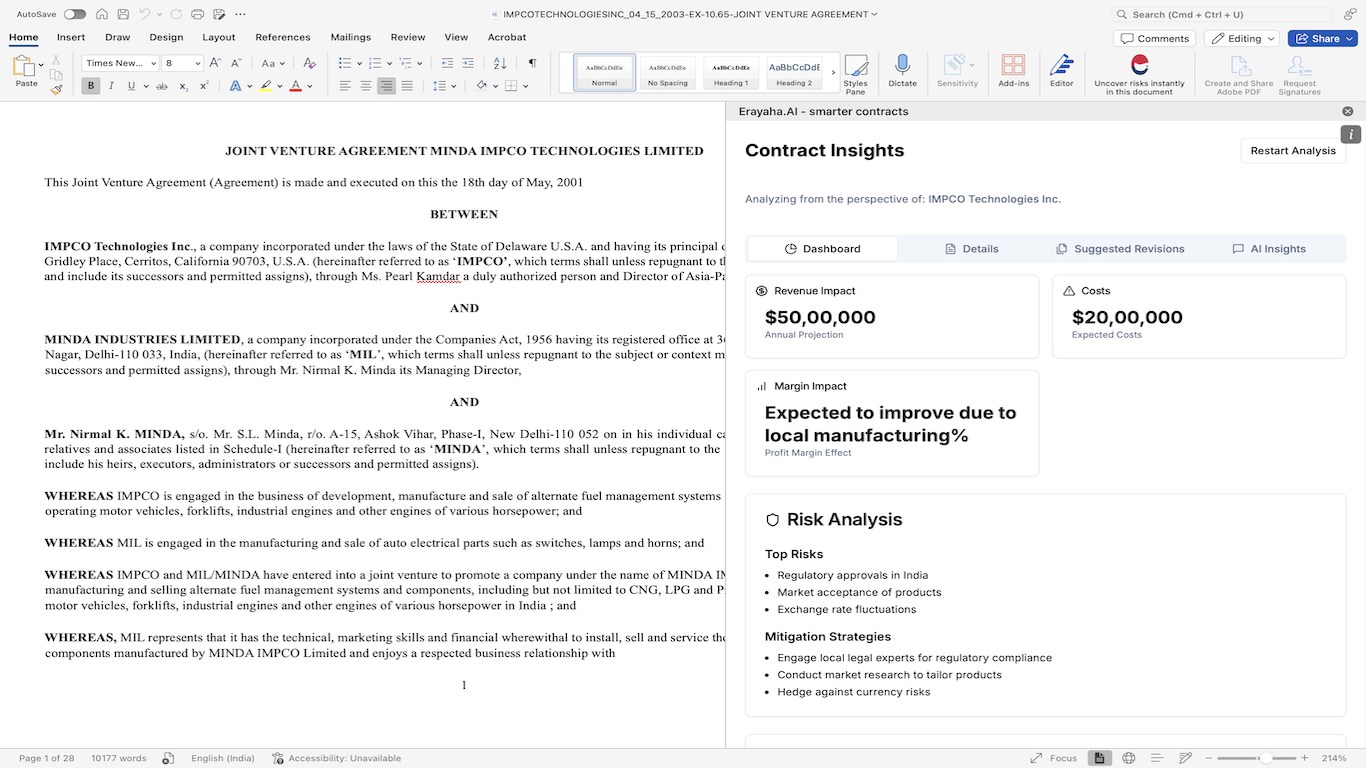Open the Insert ribbon tab
Image resolution: width=1366 pixels, height=768 pixels.
click(71, 37)
